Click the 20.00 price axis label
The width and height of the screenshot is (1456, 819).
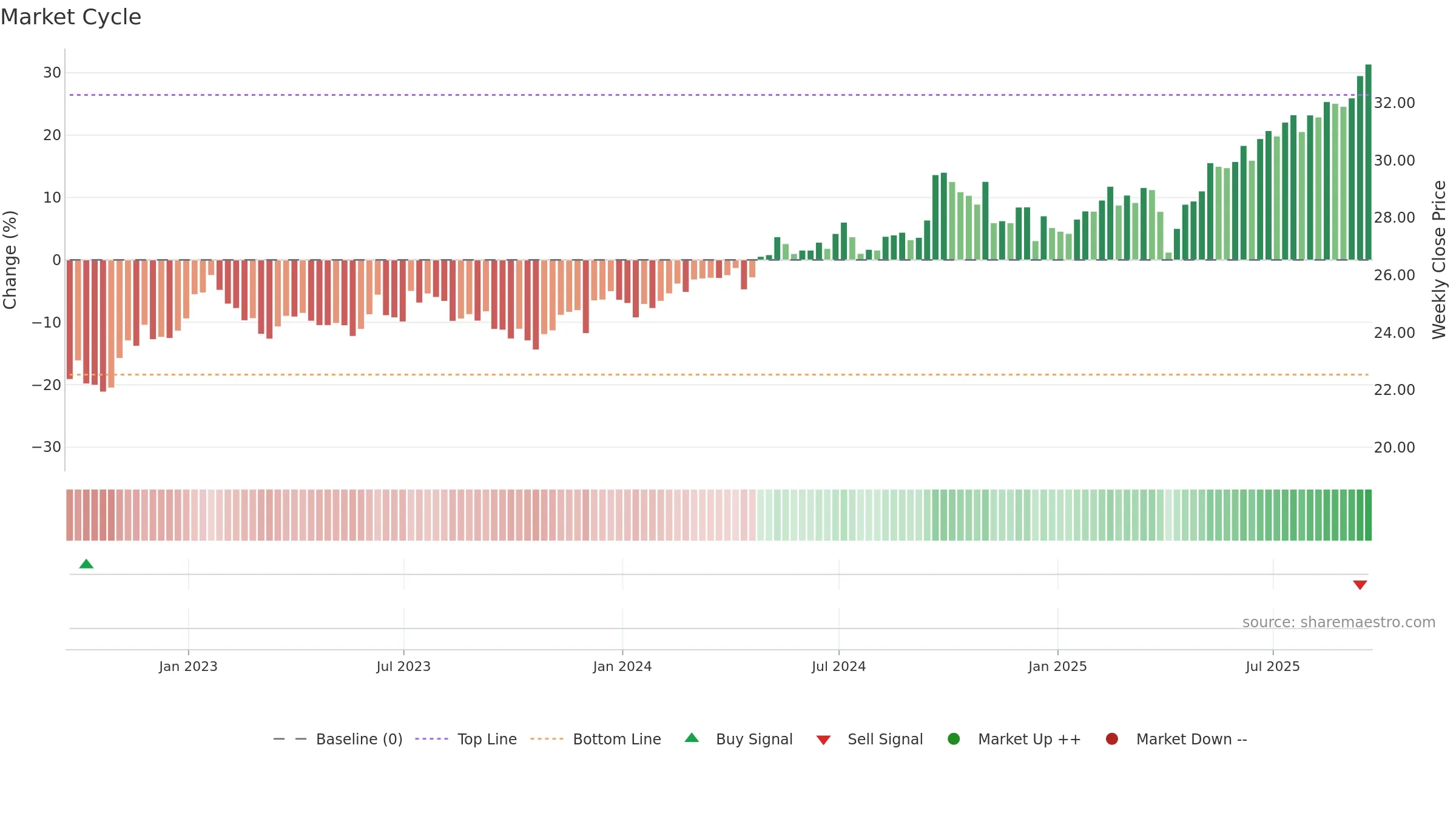(x=1394, y=447)
